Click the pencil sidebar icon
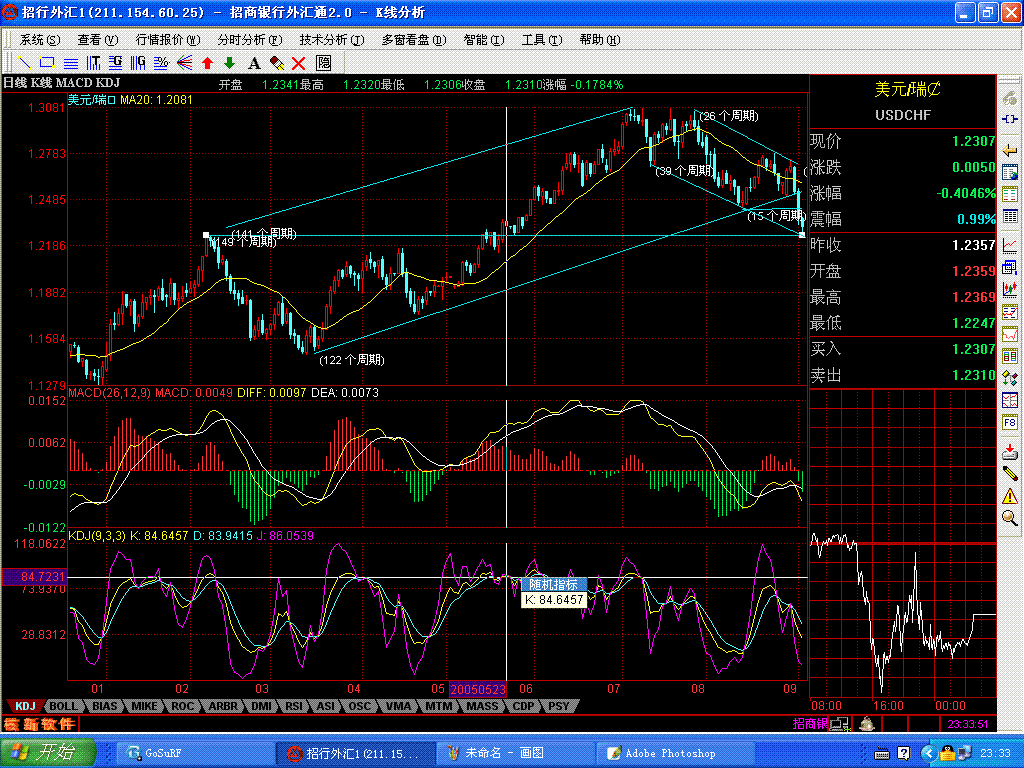Image resolution: width=1024 pixels, height=768 pixels. (1010, 473)
